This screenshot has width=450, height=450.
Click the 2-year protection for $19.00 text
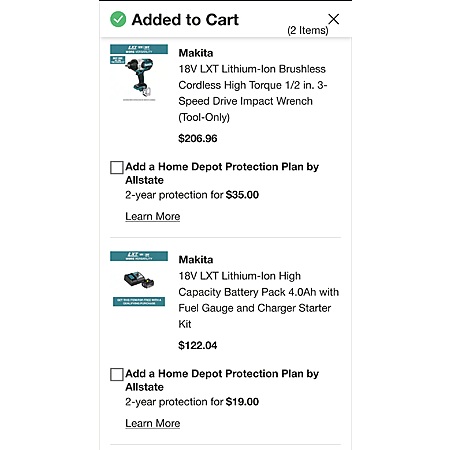click(192, 402)
